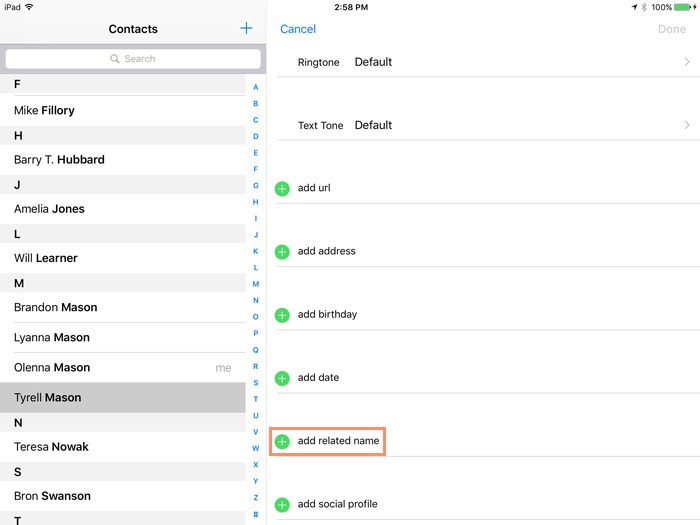Tap the plus icon to add new contact
Image resolution: width=700 pixels, height=525 pixels.
click(x=246, y=28)
